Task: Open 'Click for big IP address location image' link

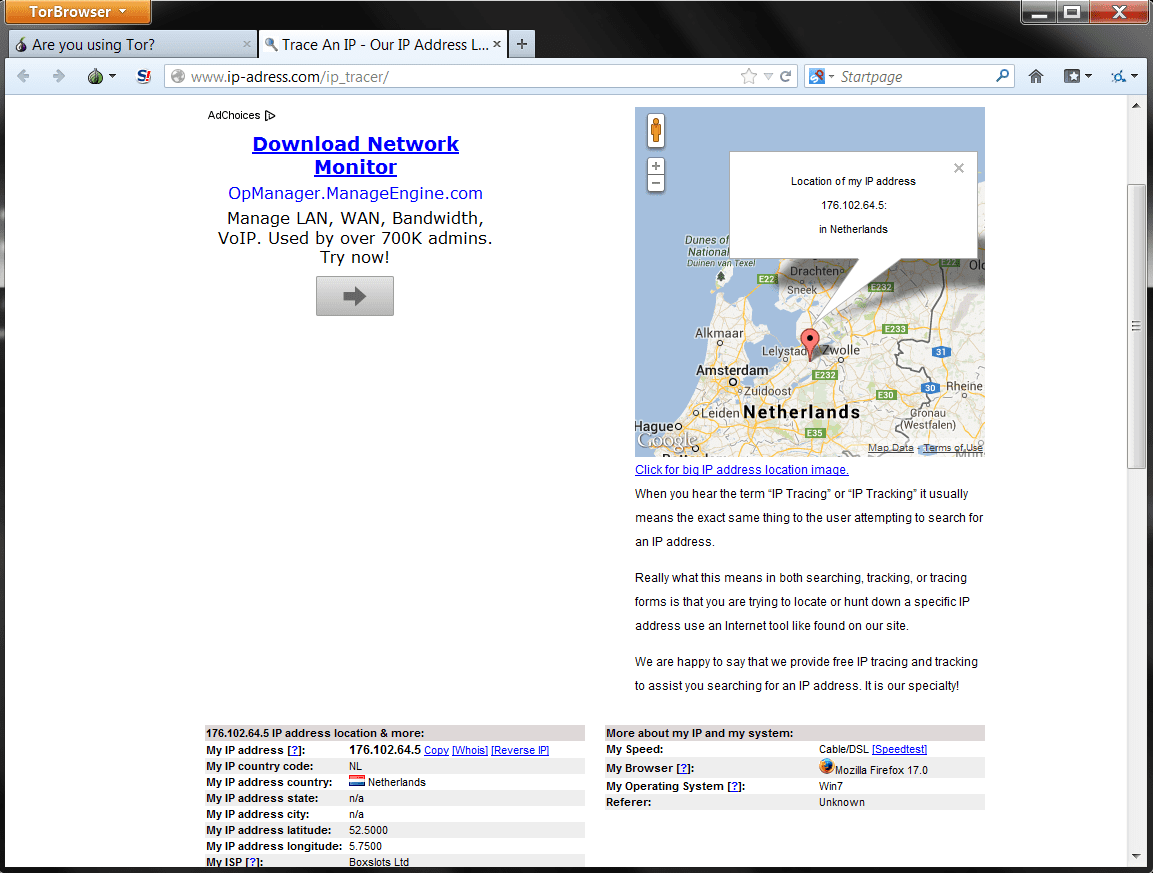Action: tap(742, 470)
